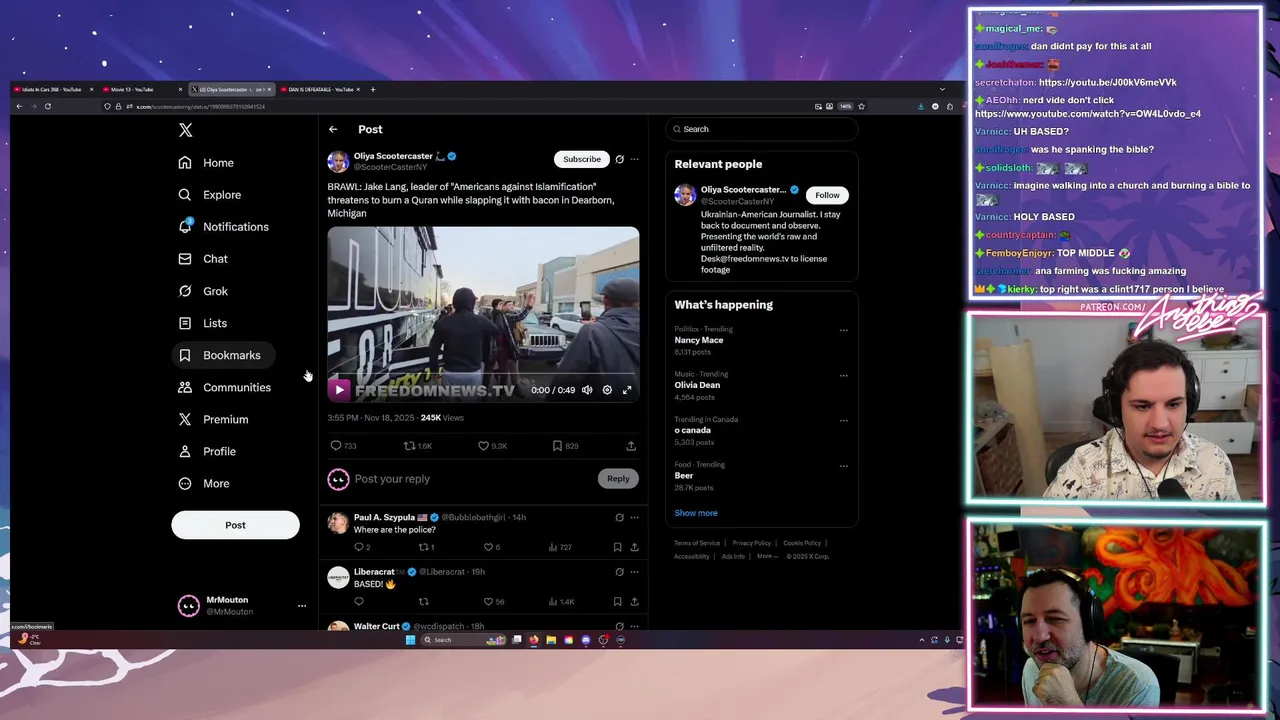
Task: Open more options on Walter Curt's comment
Action: pos(634,626)
